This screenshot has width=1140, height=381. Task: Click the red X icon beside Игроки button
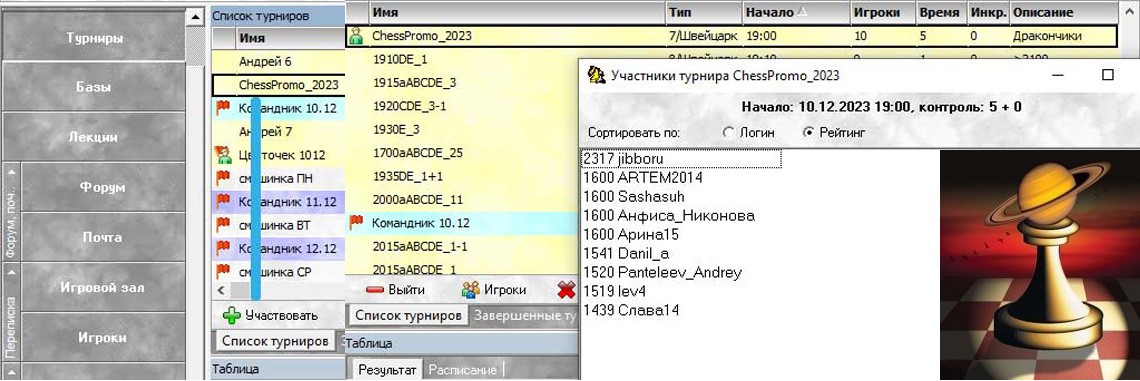(x=566, y=289)
